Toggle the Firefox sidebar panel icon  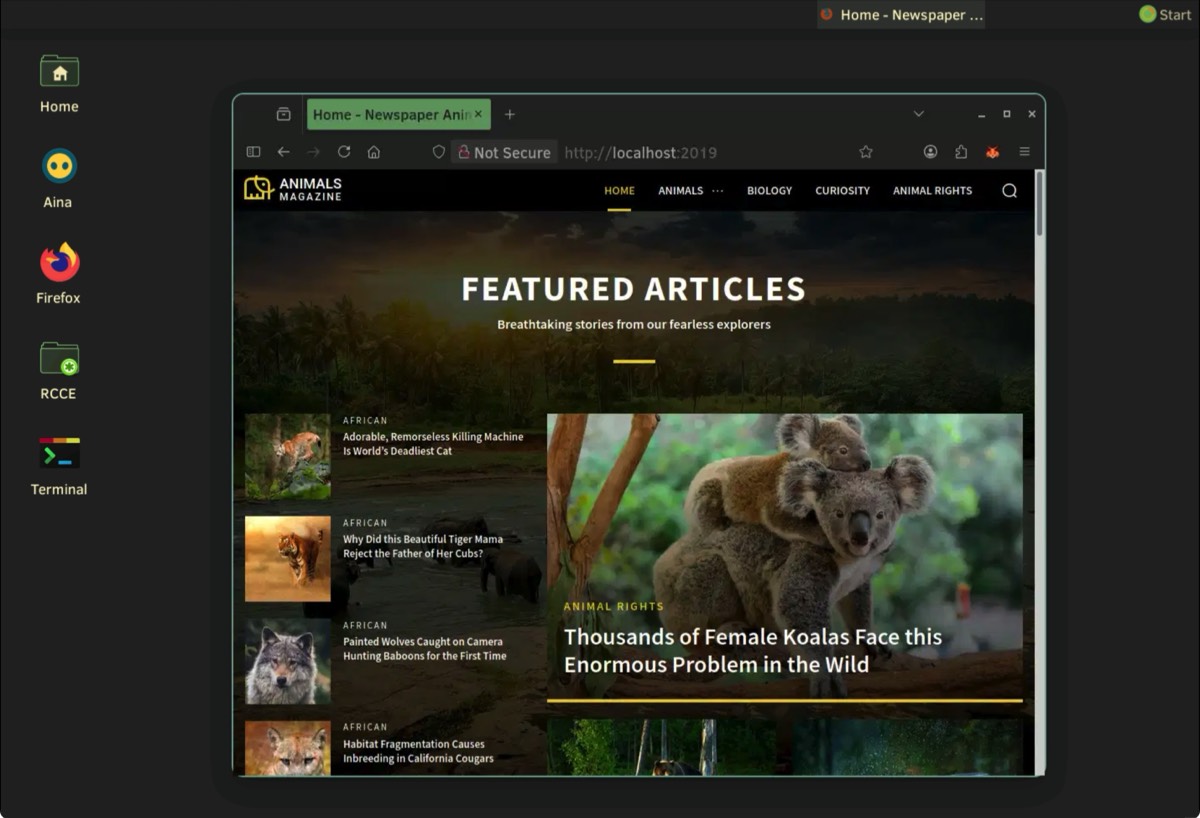[x=253, y=152]
